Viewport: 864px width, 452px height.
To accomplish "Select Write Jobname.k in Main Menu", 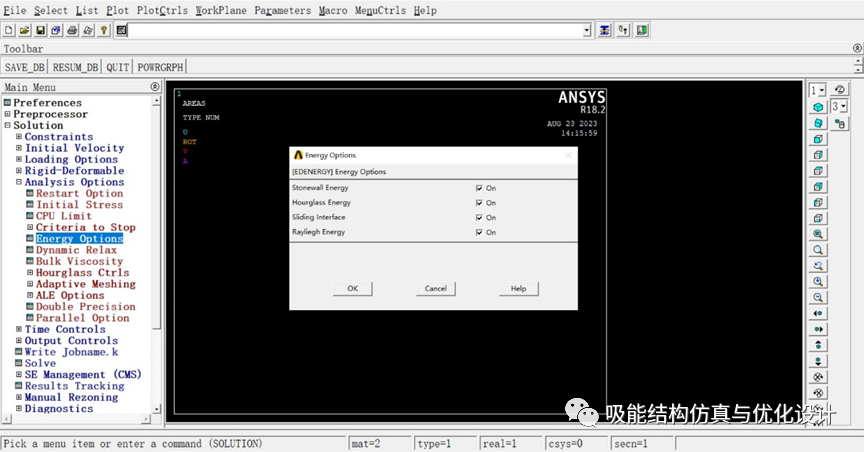I will [x=71, y=352].
